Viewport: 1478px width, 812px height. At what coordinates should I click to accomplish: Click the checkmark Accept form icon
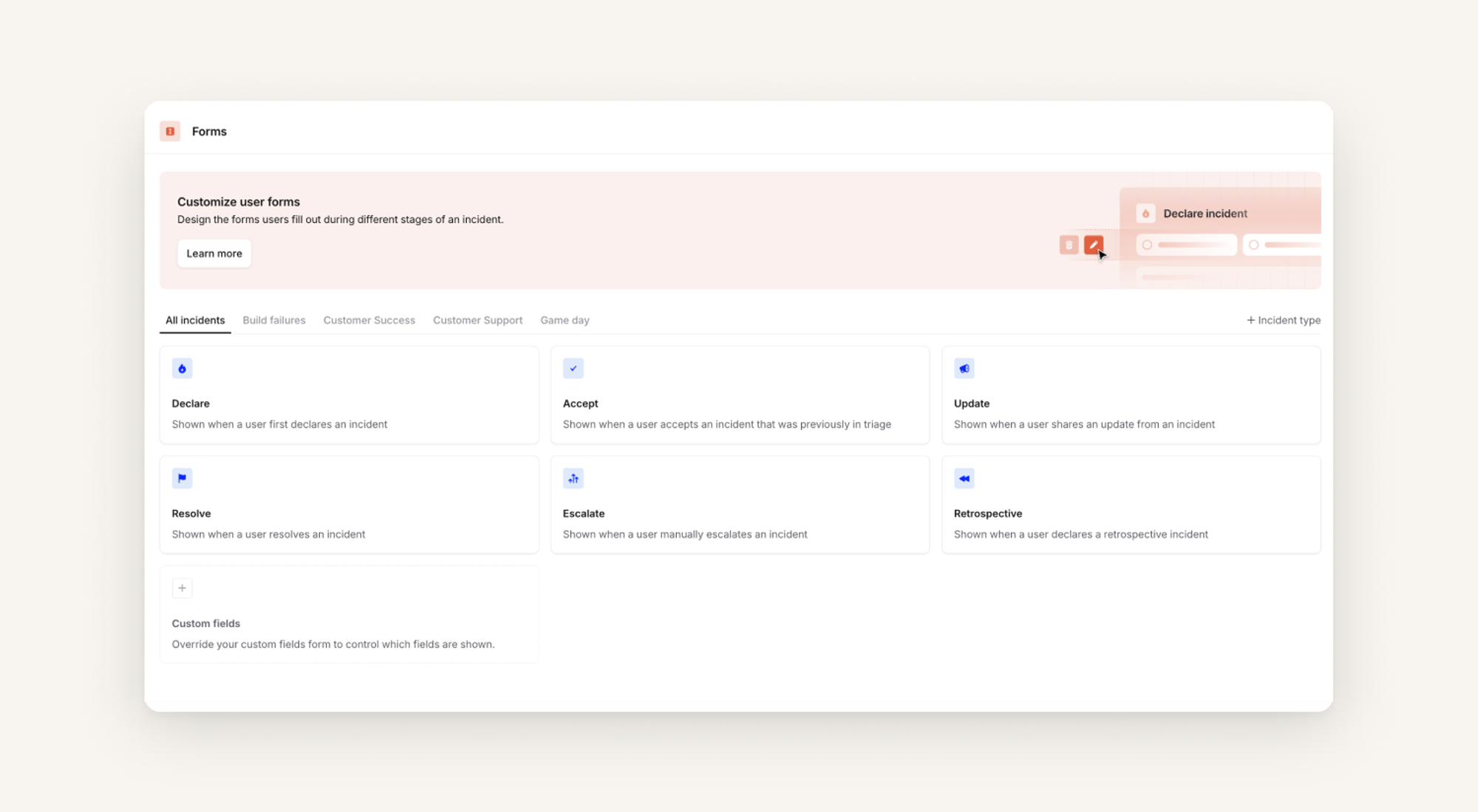(573, 369)
